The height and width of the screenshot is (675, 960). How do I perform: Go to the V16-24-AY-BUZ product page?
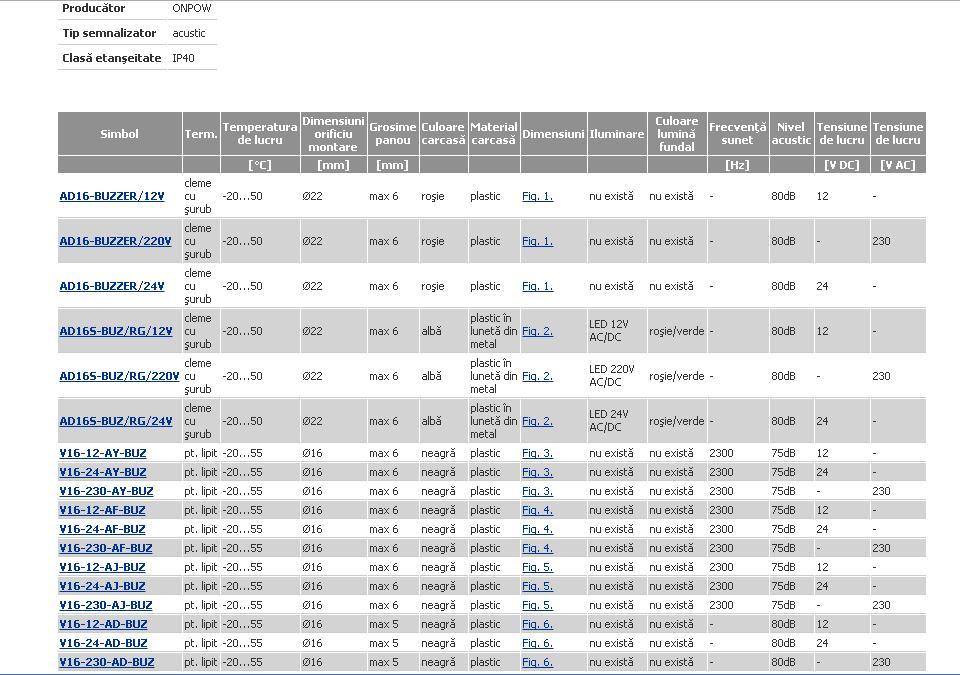(x=103, y=472)
